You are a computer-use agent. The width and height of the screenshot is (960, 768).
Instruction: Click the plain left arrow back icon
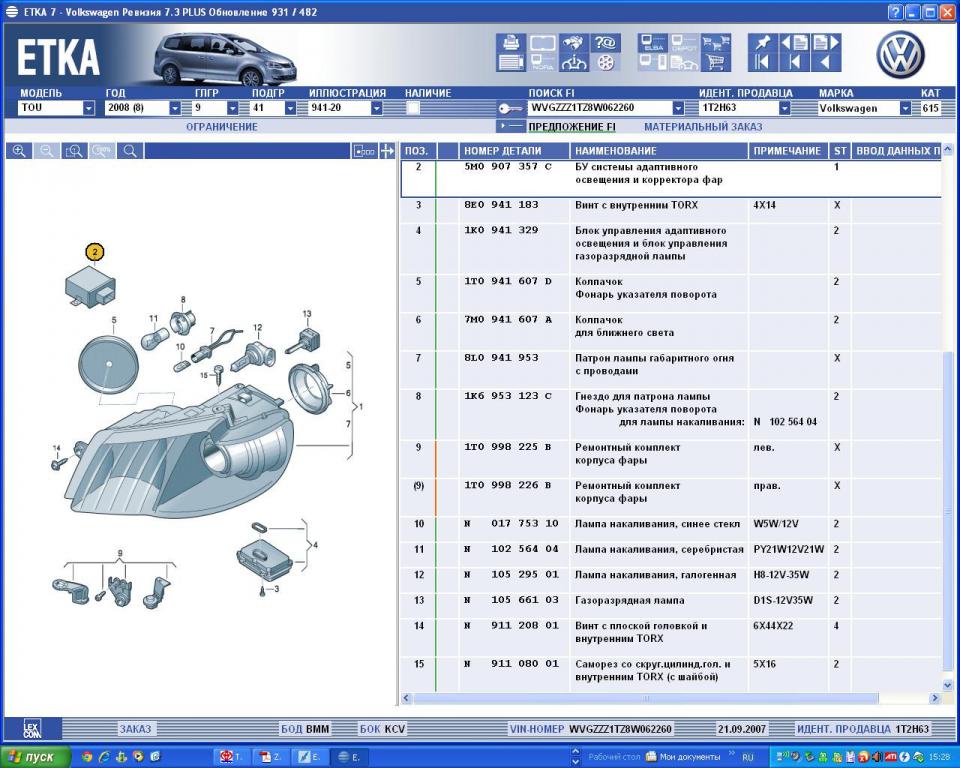(x=826, y=62)
